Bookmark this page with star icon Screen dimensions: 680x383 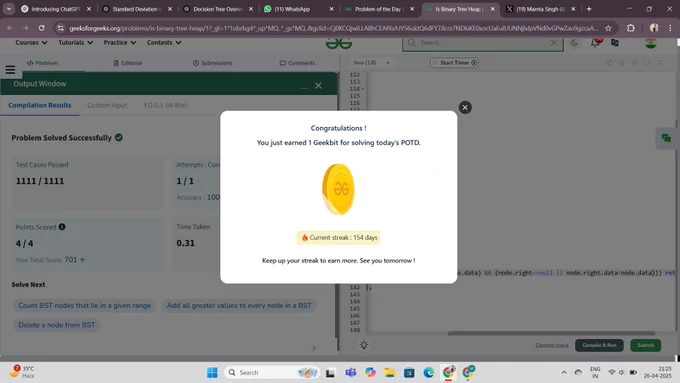pos(608,28)
